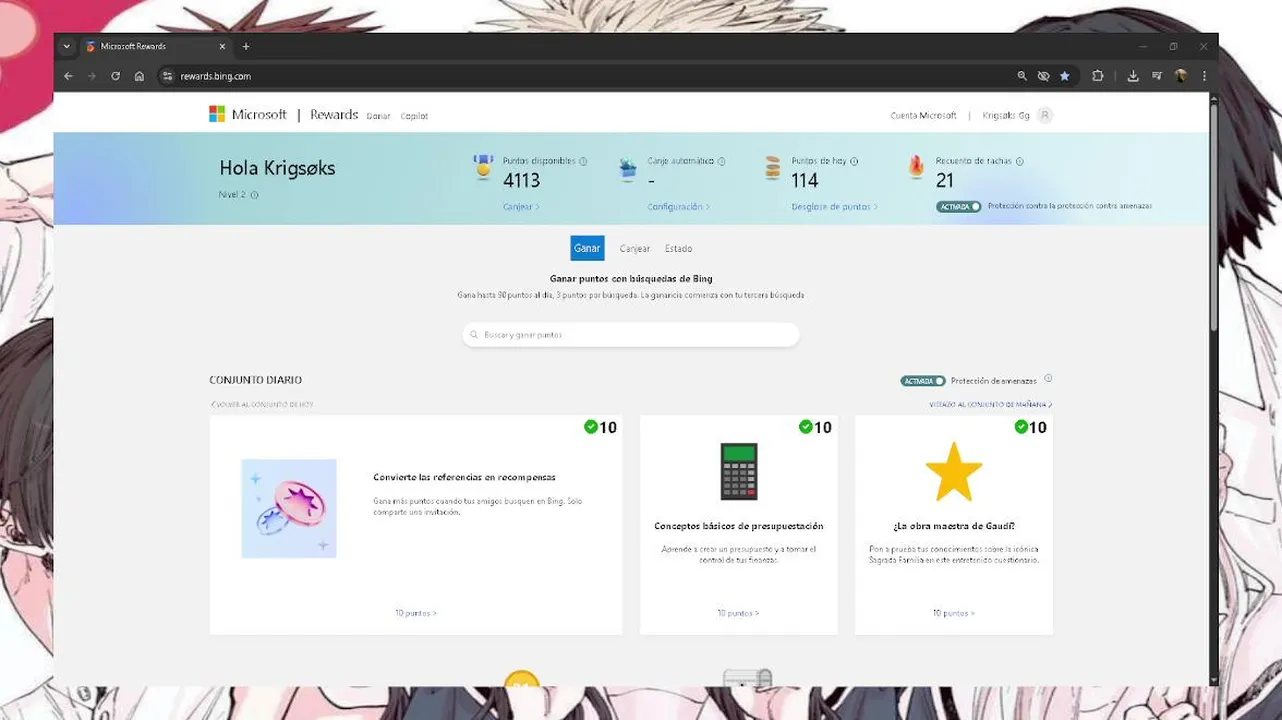Open the coins illustration on referencias card
This screenshot has width=1282, height=720.
(289, 508)
